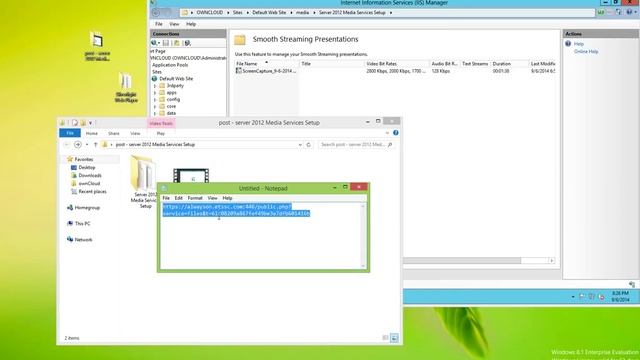Screen dimensions: 640x360
Task: Switch to the Home ribbon tab in Explorer
Action: (x=92, y=133)
